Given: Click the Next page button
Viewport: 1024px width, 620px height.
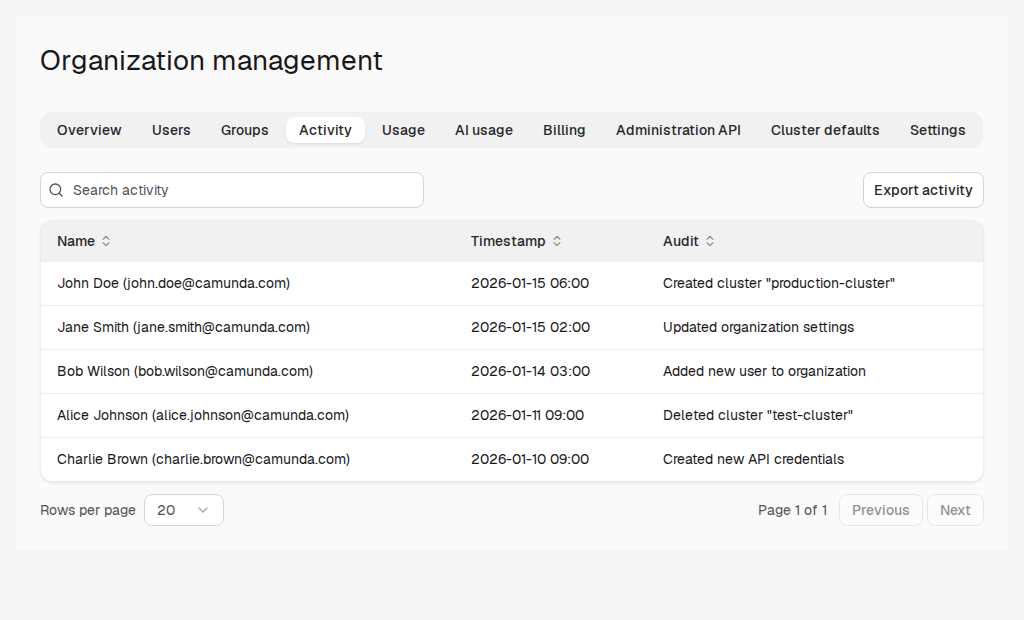Looking at the screenshot, I should 955,510.
